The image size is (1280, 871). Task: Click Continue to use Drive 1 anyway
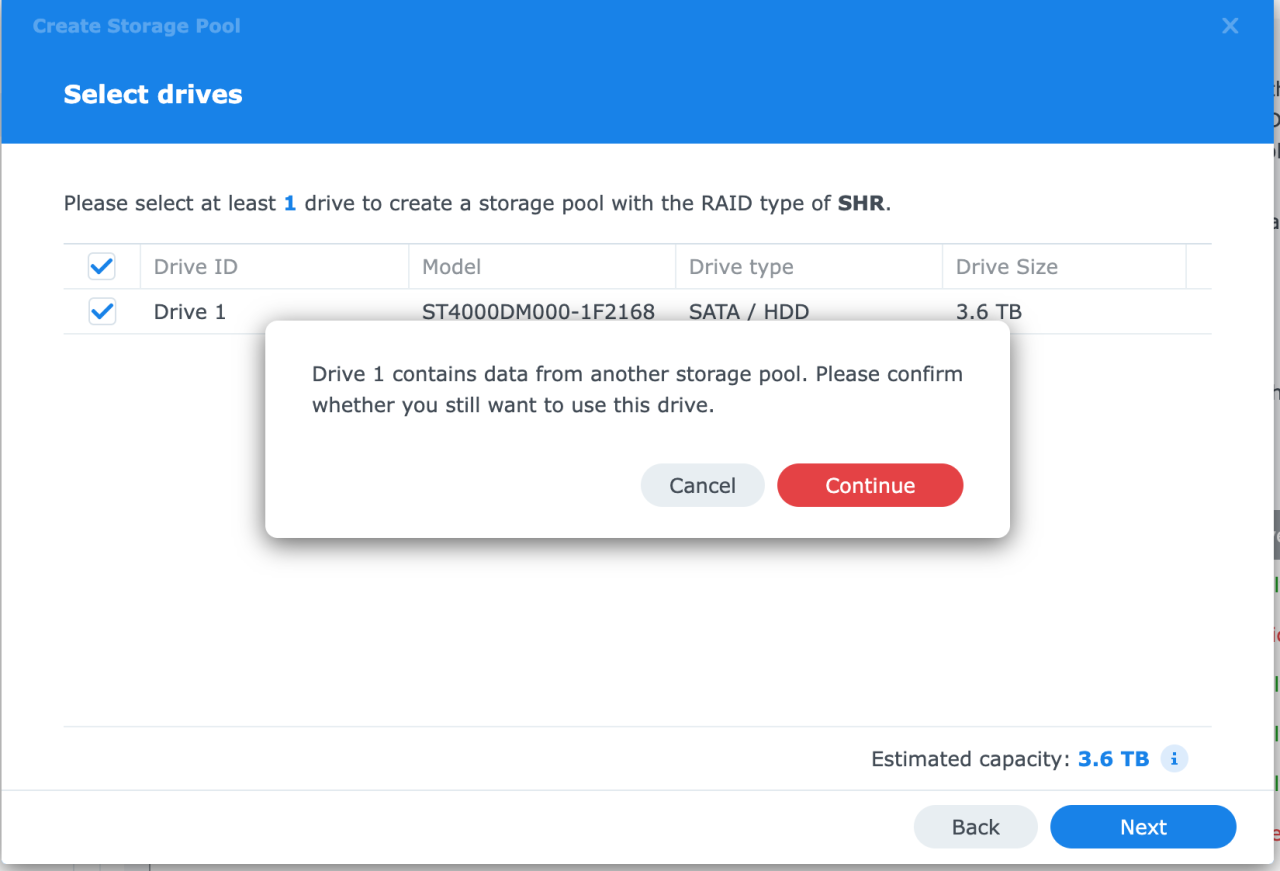(x=870, y=485)
